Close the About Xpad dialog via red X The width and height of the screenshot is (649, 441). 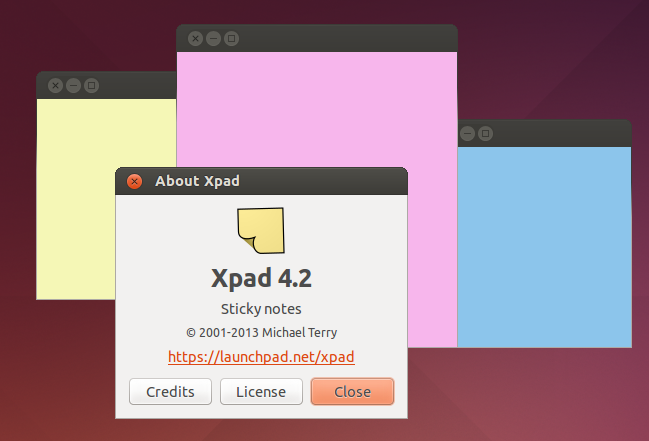[x=135, y=181]
